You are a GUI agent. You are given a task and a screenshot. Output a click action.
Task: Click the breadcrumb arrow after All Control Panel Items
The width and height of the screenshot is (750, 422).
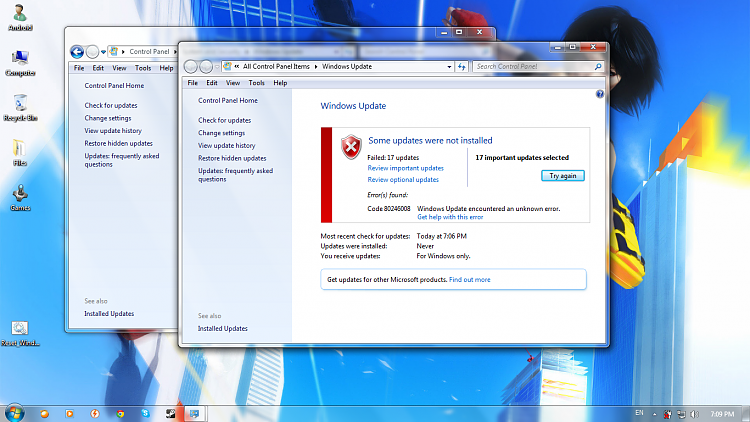[316, 67]
